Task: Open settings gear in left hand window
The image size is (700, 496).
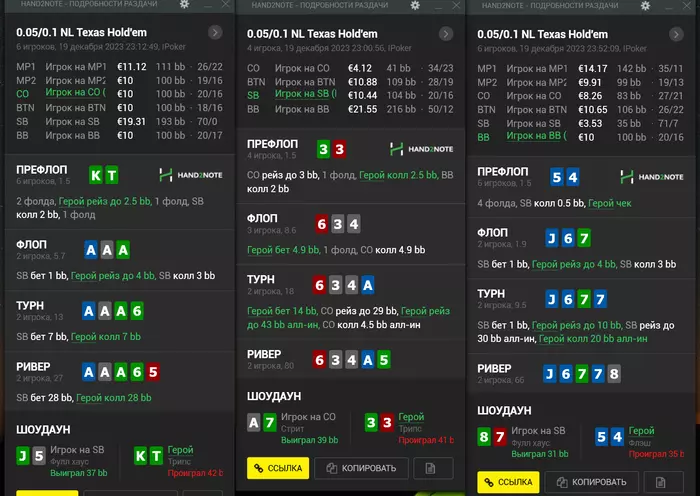Action: point(184,4)
